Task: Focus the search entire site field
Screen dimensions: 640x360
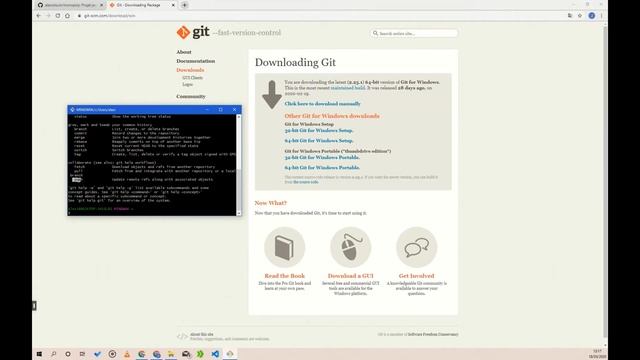Action: pyautogui.click(x=415, y=33)
